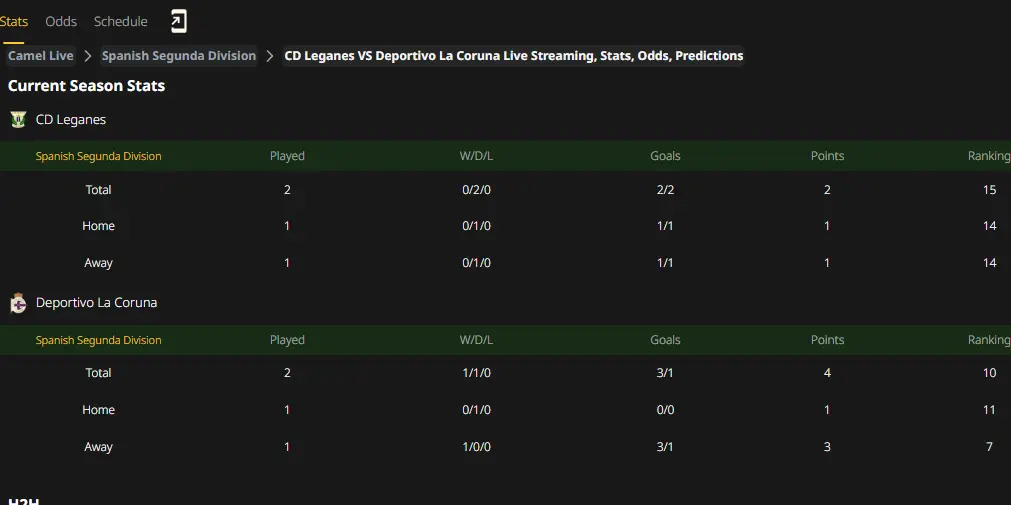The height and width of the screenshot is (505, 1011).
Task: Click the Deportivo La Coruna team name
Action: pos(97,302)
